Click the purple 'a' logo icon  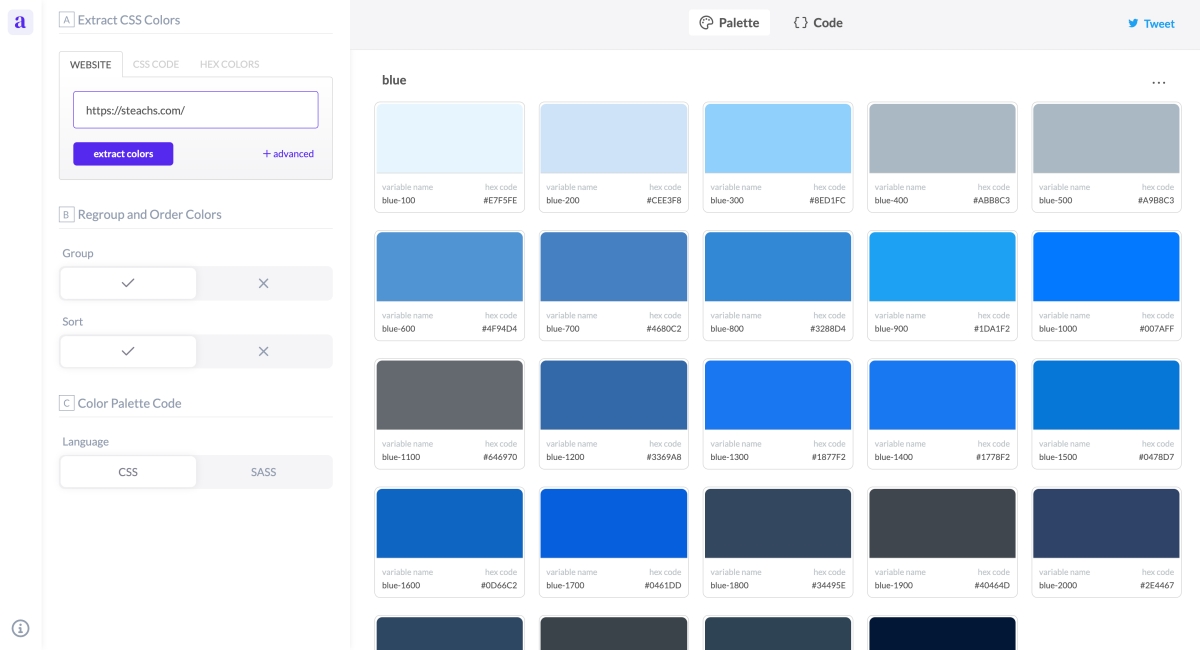(x=20, y=22)
